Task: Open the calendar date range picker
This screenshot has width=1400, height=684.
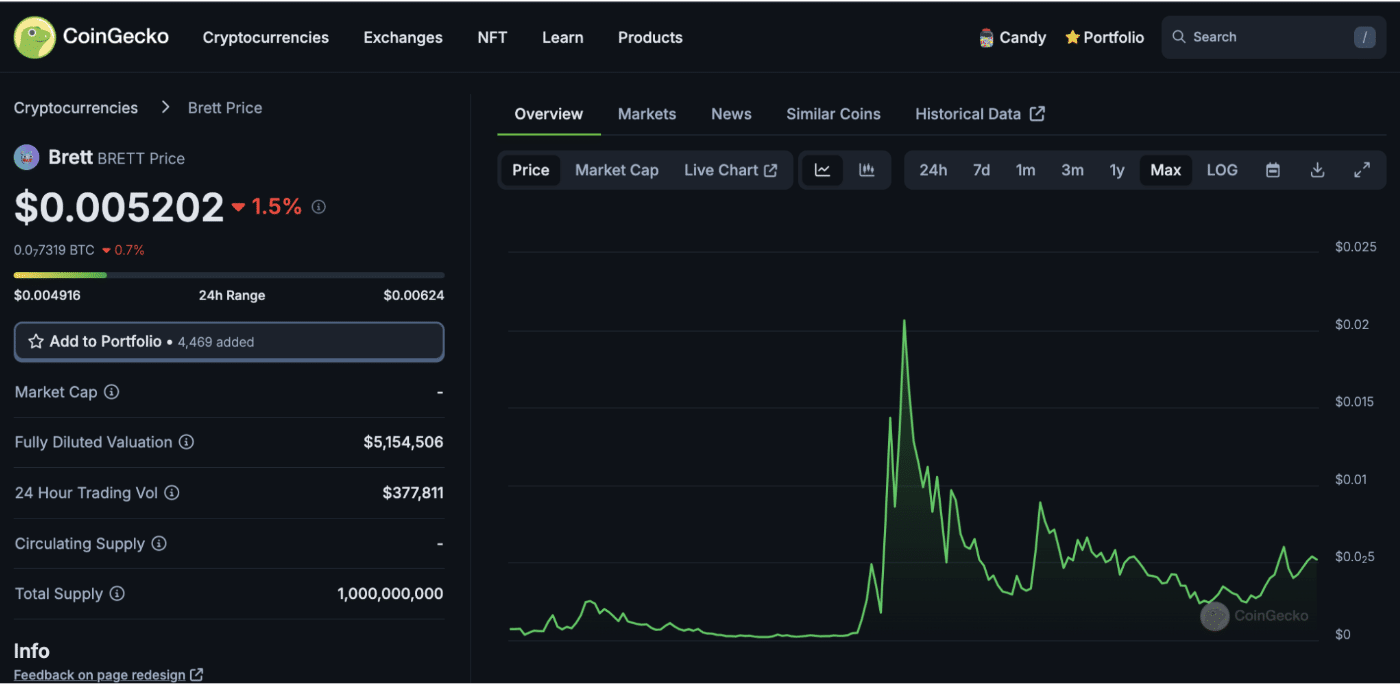Action: 1273,170
